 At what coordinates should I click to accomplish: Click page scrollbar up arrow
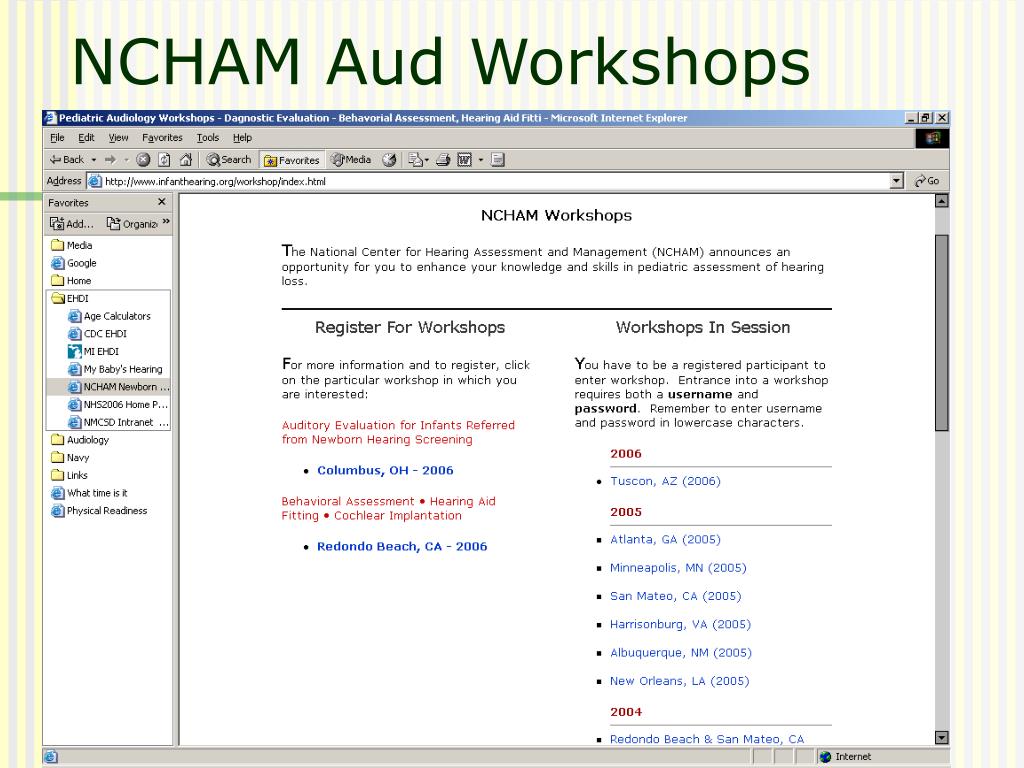coord(941,201)
